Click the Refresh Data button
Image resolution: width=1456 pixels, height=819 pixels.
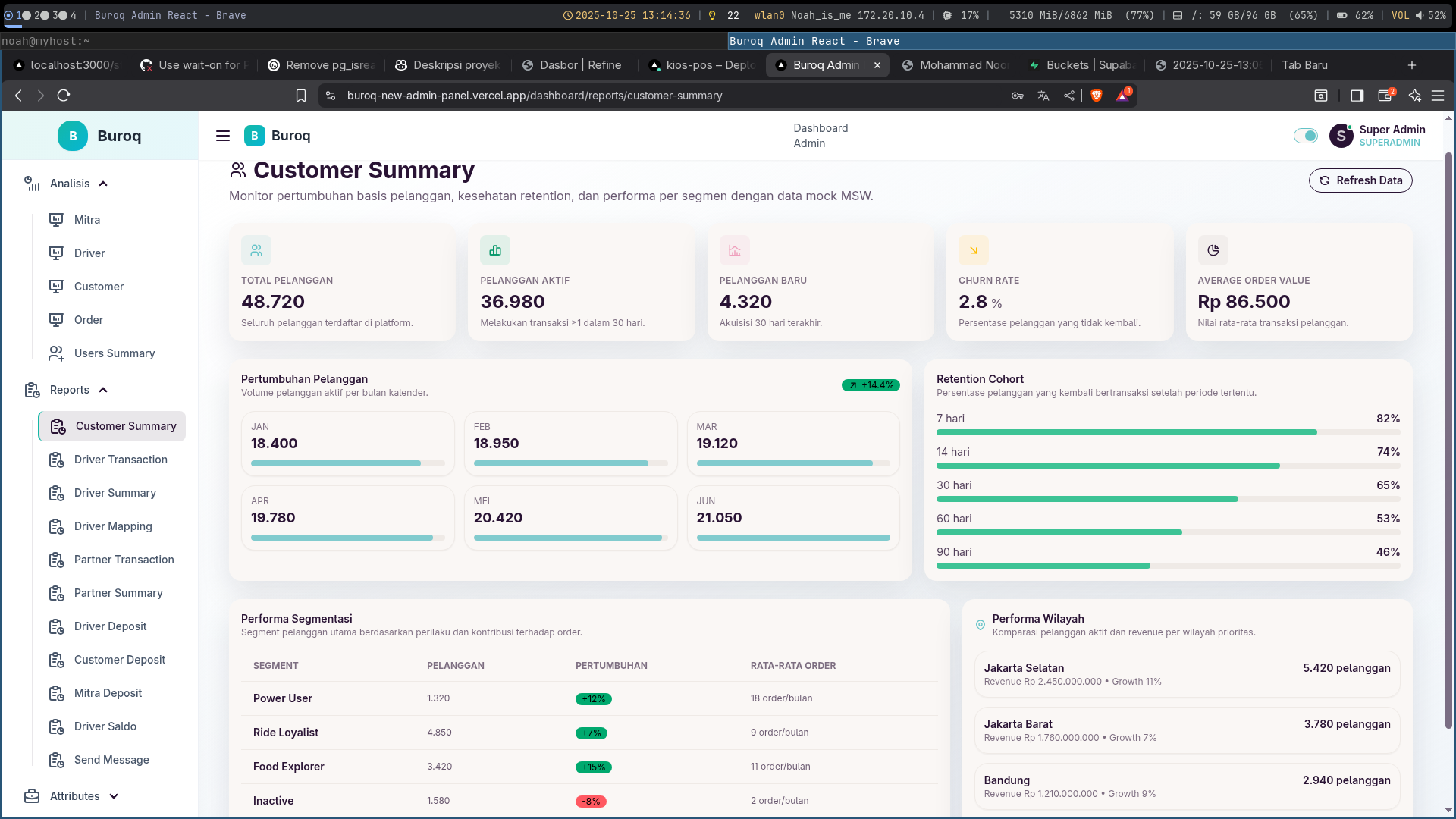(x=1360, y=180)
